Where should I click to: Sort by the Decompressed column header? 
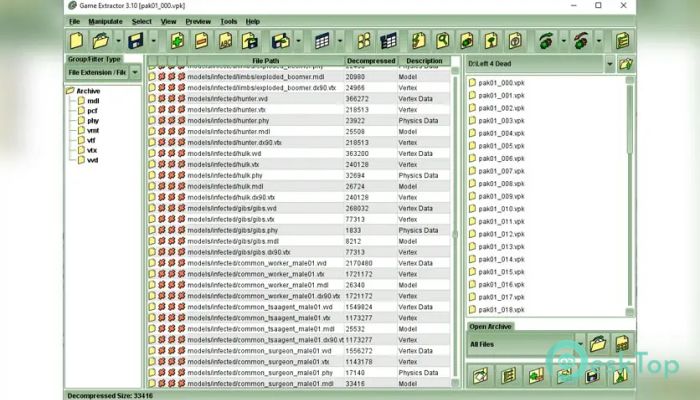(x=371, y=61)
